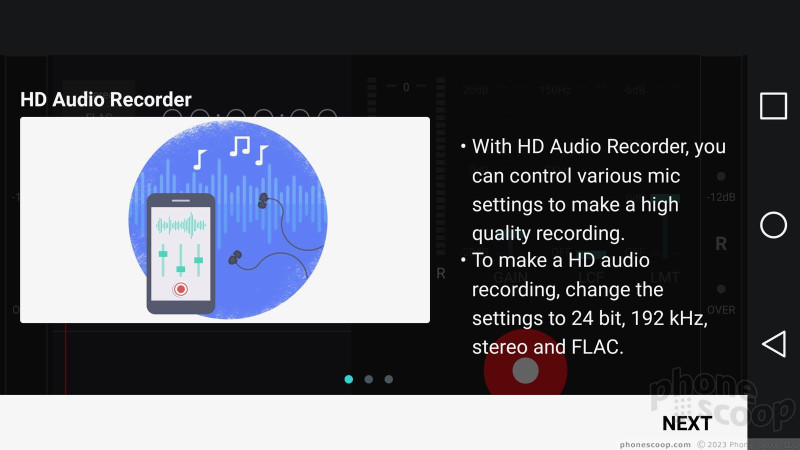This screenshot has width=800, height=450.
Task: Tap the dimmed LMT control label
Action: pyautogui.click(x=665, y=278)
